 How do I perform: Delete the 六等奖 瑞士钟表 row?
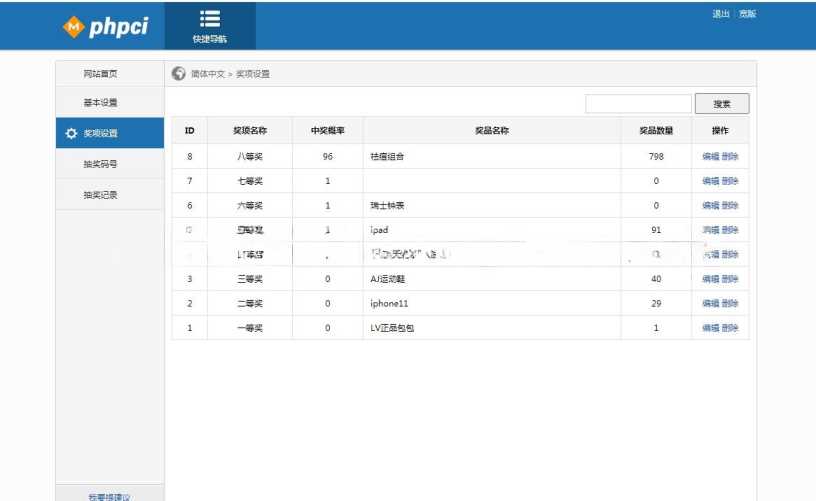coord(730,206)
